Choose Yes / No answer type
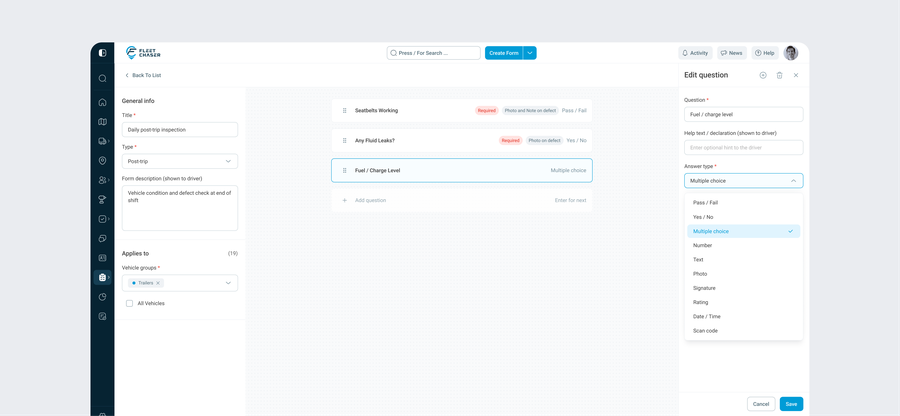900x416 pixels. pyautogui.click(x=743, y=217)
